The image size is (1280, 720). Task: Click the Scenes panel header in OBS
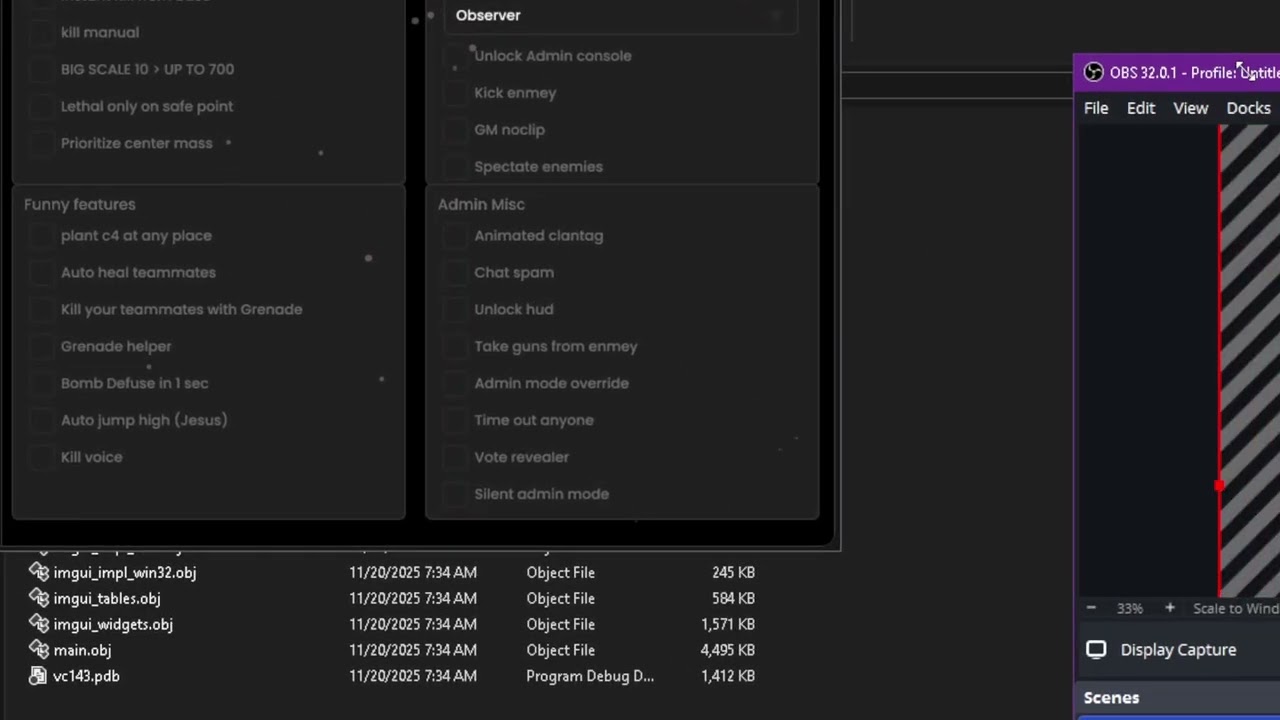[x=1178, y=698]
